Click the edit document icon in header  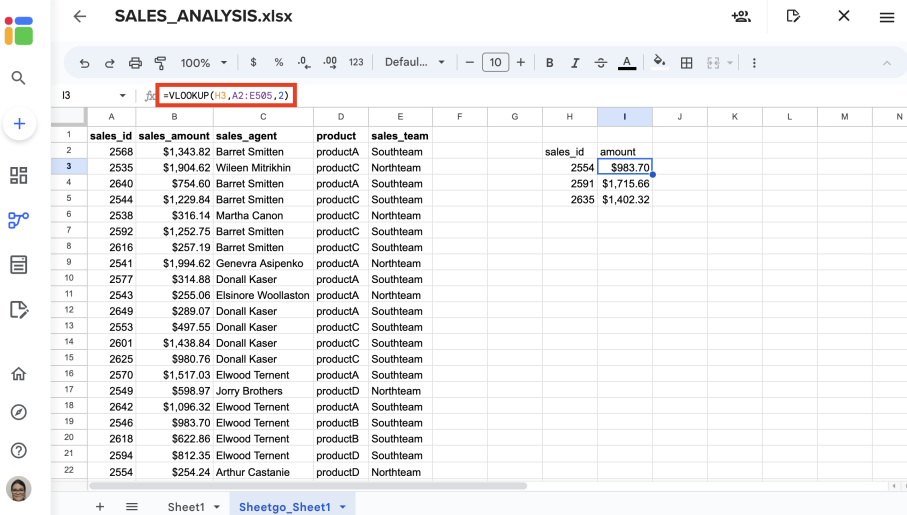click(793, 16)
